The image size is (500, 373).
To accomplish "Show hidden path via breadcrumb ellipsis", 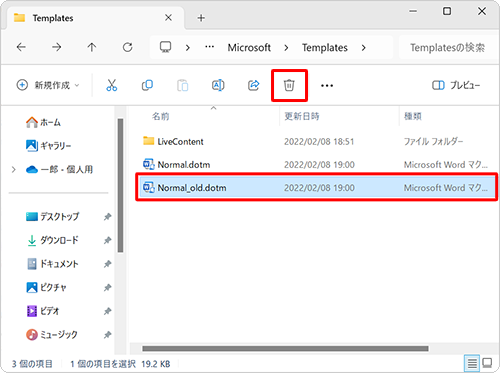I will 209,47.
